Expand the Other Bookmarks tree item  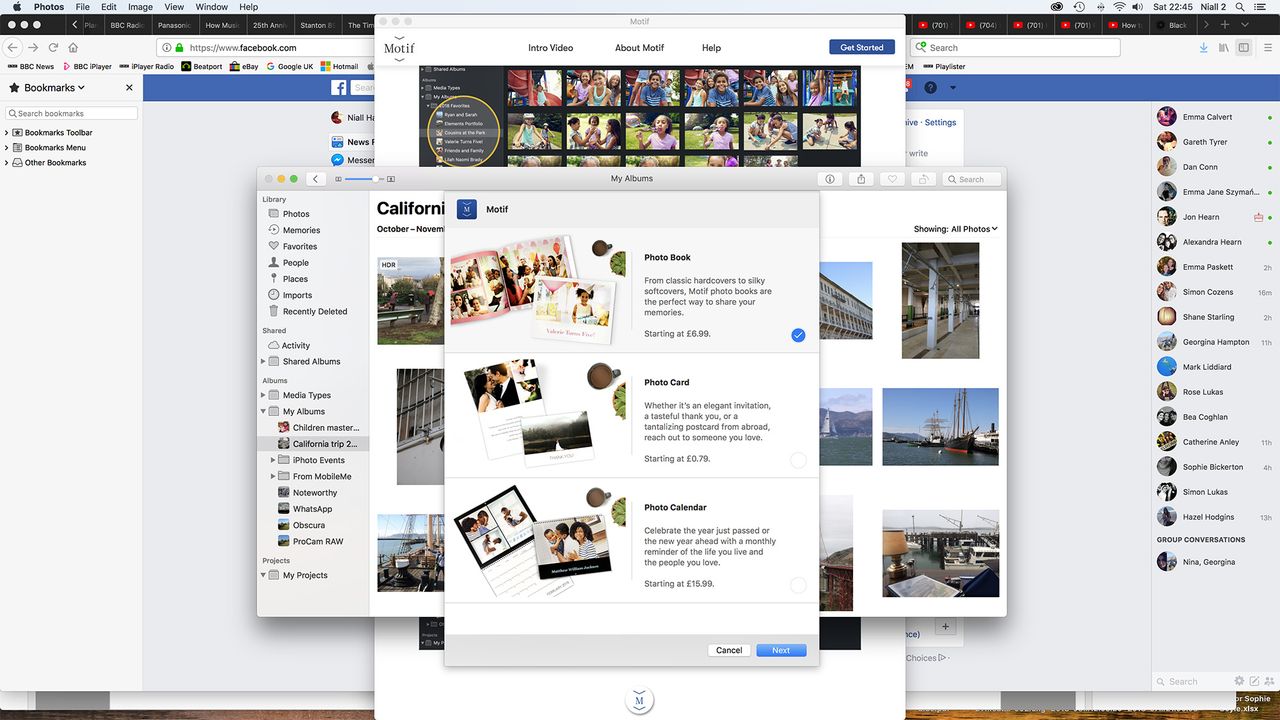pyautogui.click(x=7, y=163)
